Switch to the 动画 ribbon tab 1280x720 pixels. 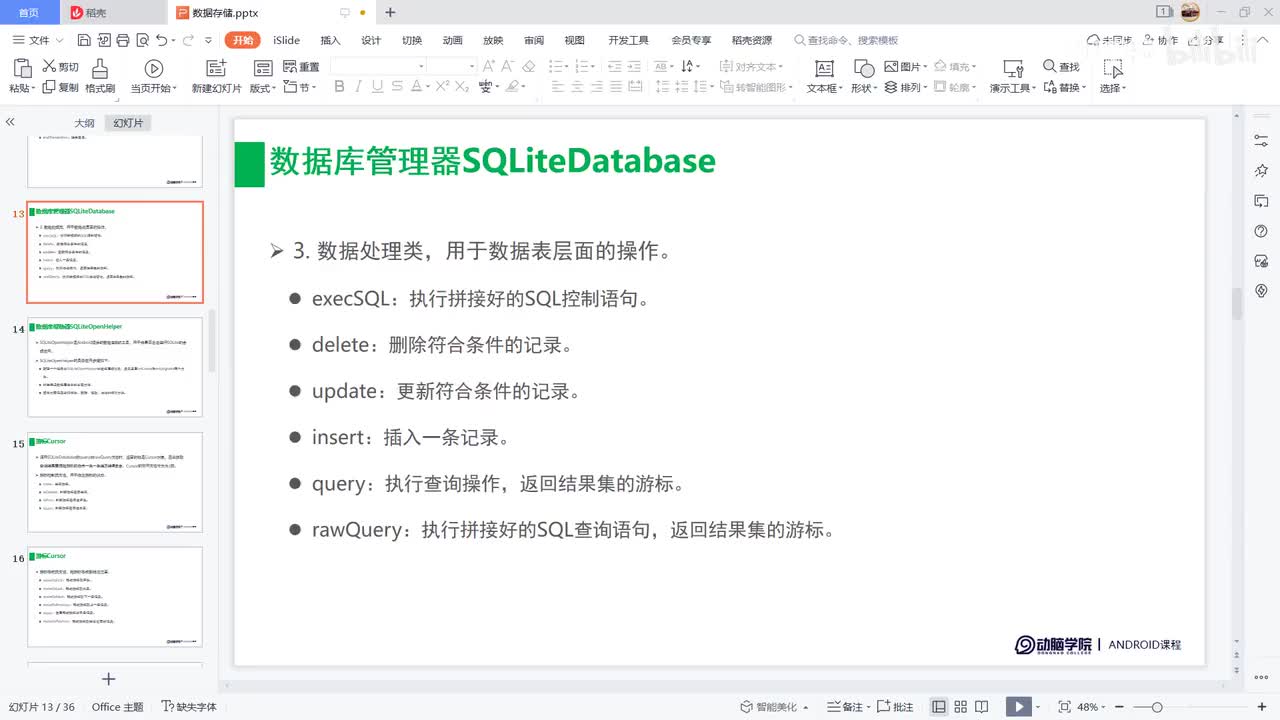(452, 40)
